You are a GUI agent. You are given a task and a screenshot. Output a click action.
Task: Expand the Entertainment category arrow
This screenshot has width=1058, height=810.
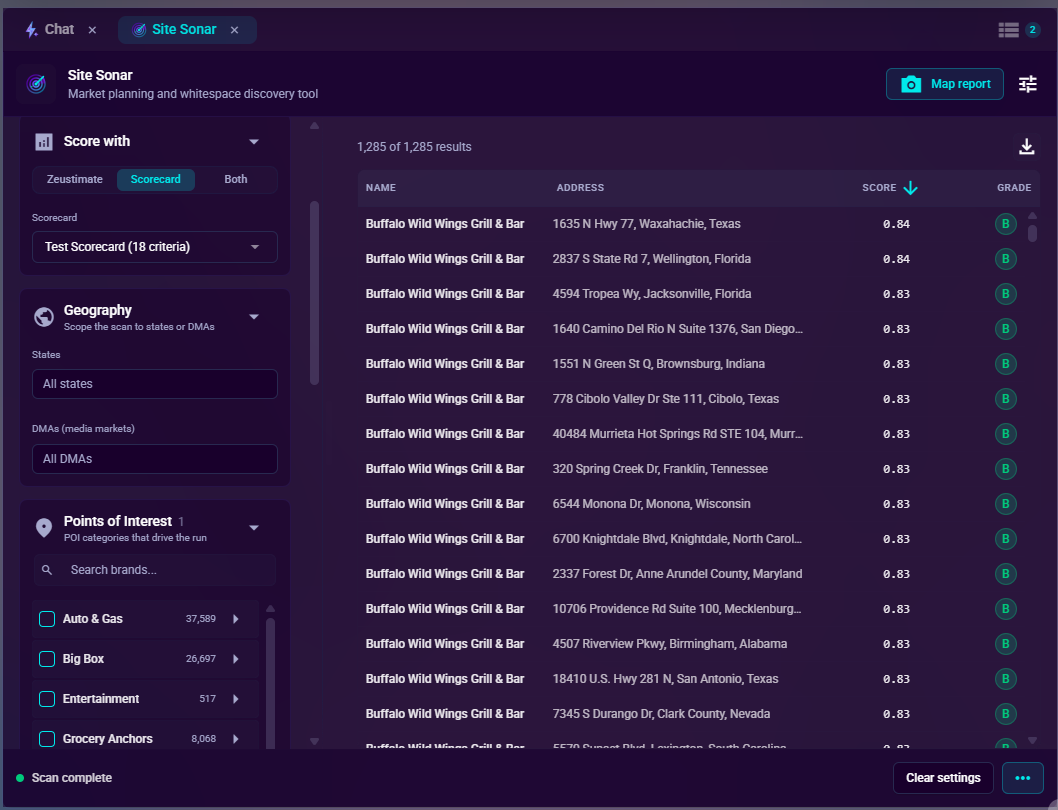point(235,699)
